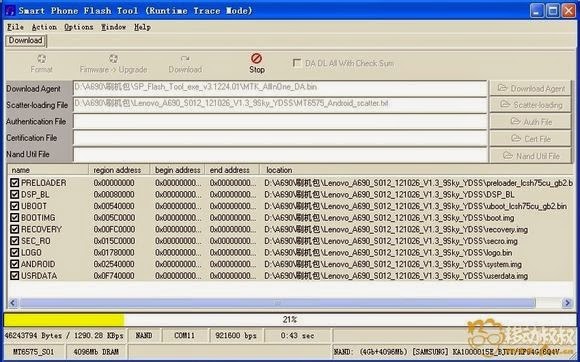
Task: Select the system.img location path
Action: point(393,264)
